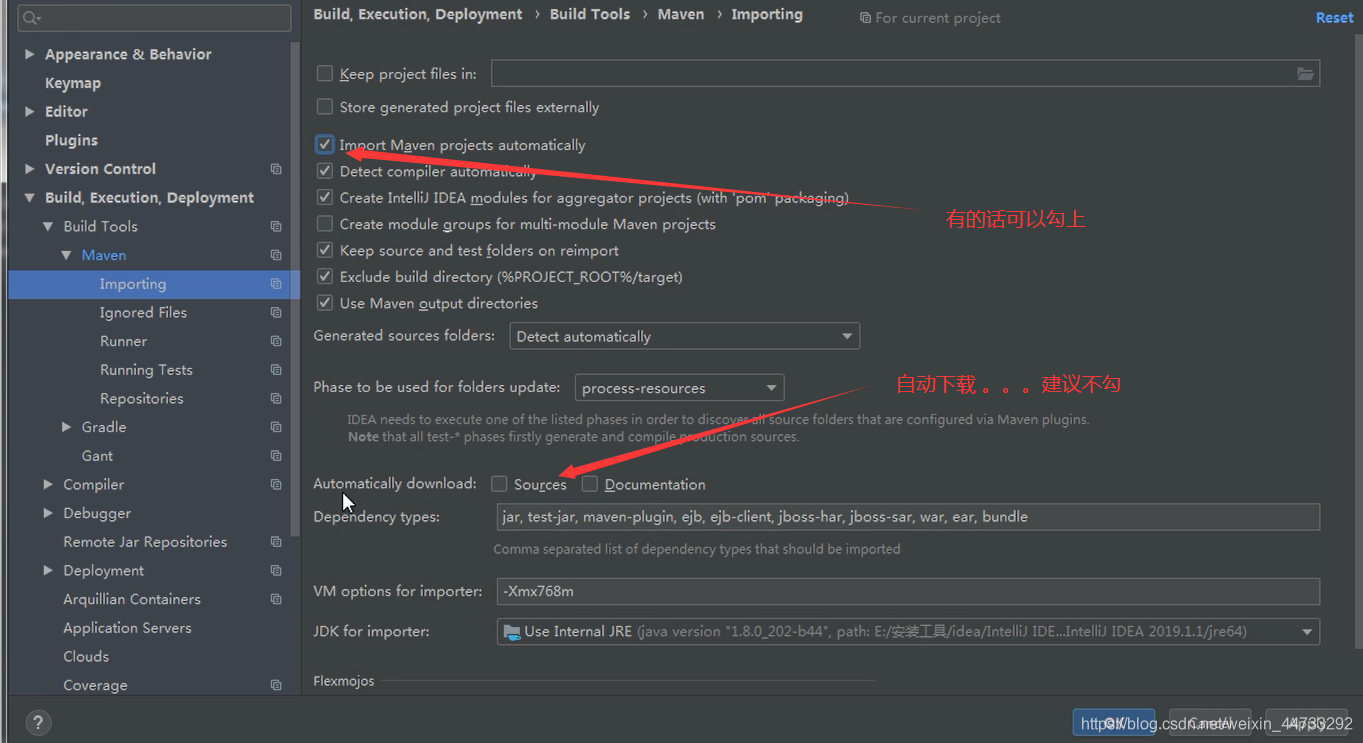Click inside the settings search field
This screenshot has height=743, width=1363.
[x=154, y=18]
